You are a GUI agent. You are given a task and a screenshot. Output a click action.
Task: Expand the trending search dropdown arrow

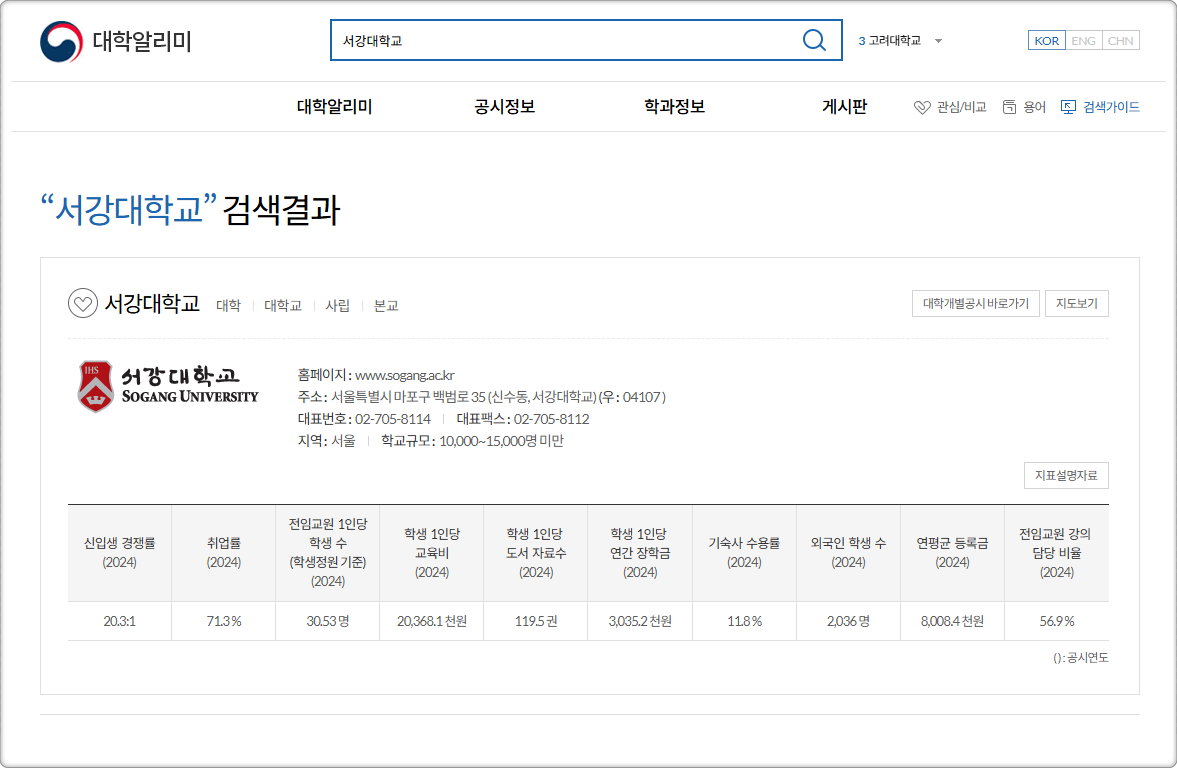click(x=938, y=41)
